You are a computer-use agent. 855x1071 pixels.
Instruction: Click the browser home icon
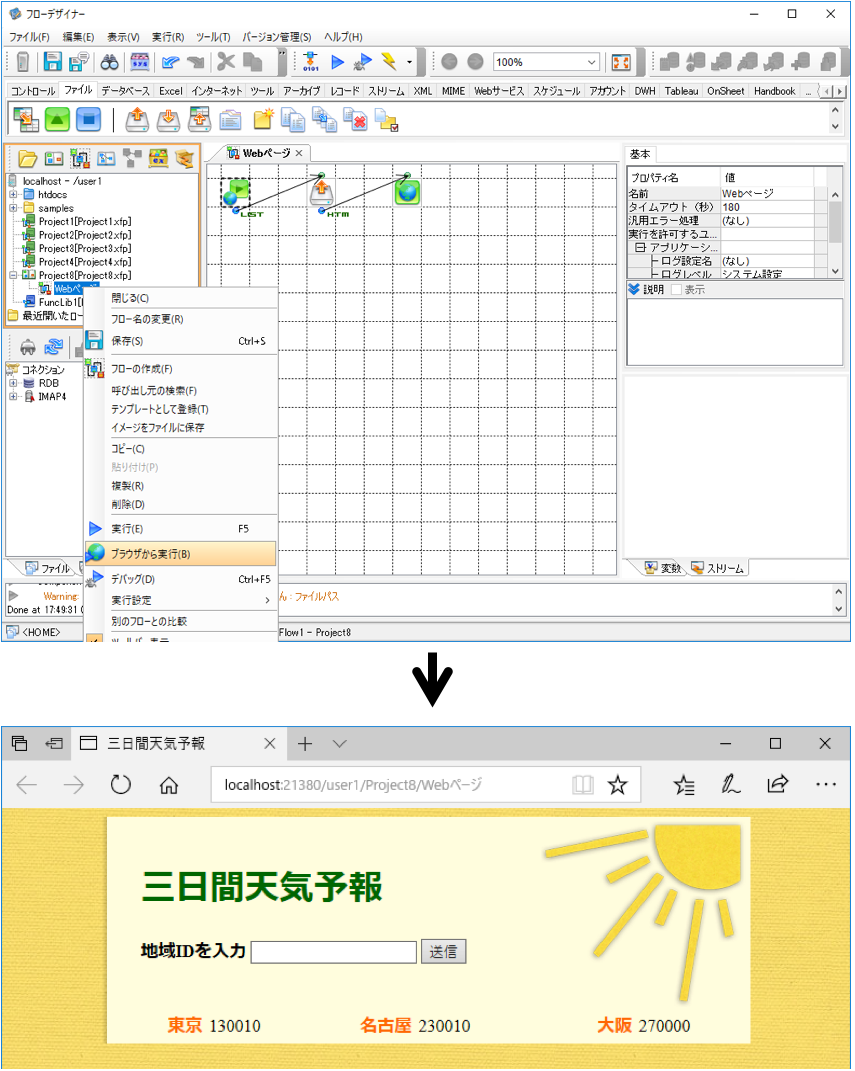pos(169,785)
